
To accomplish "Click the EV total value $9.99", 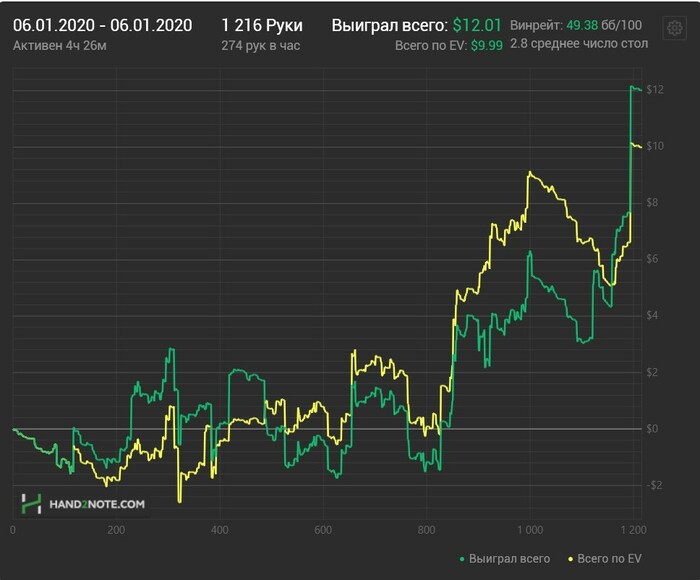I will [487, 46].
